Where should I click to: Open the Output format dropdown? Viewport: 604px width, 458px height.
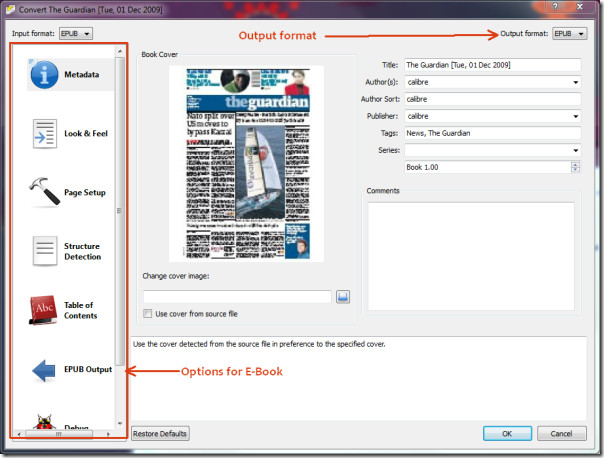[x=570, y=34]
